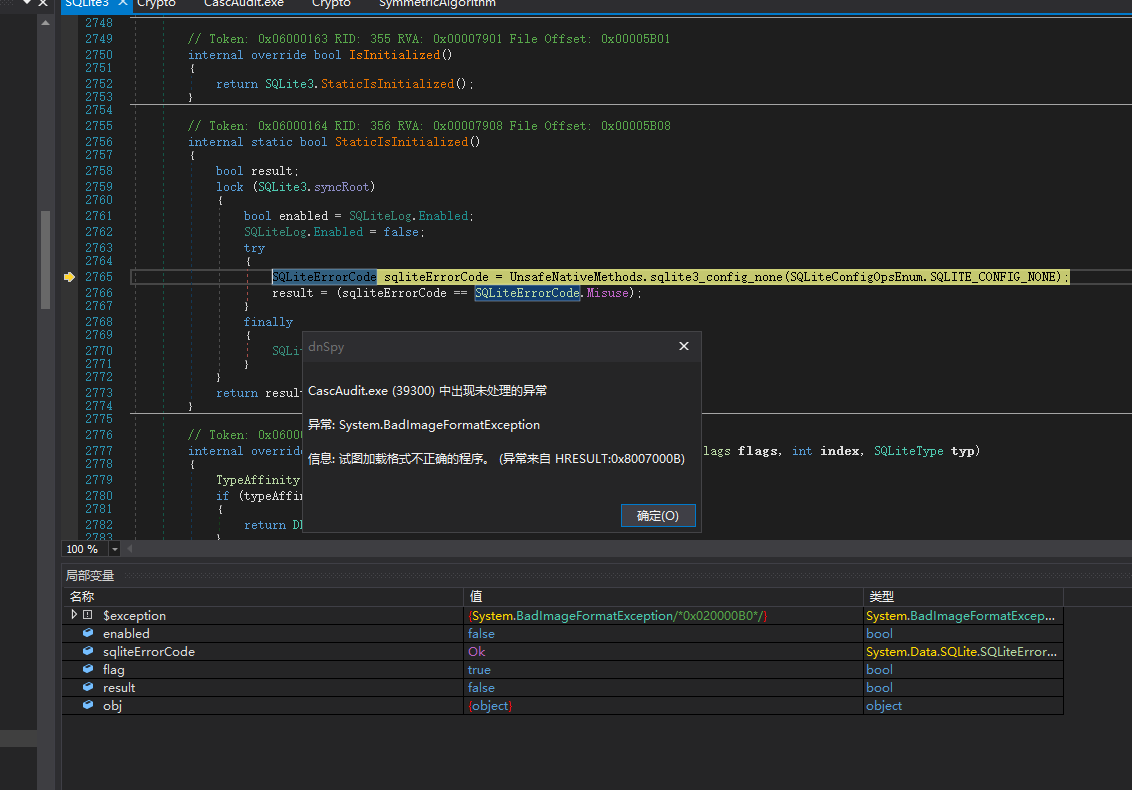This screenshot has height=790, width=1132.
Task: Click the 确定(O) button in dialog
Action: tap(657, 516)
